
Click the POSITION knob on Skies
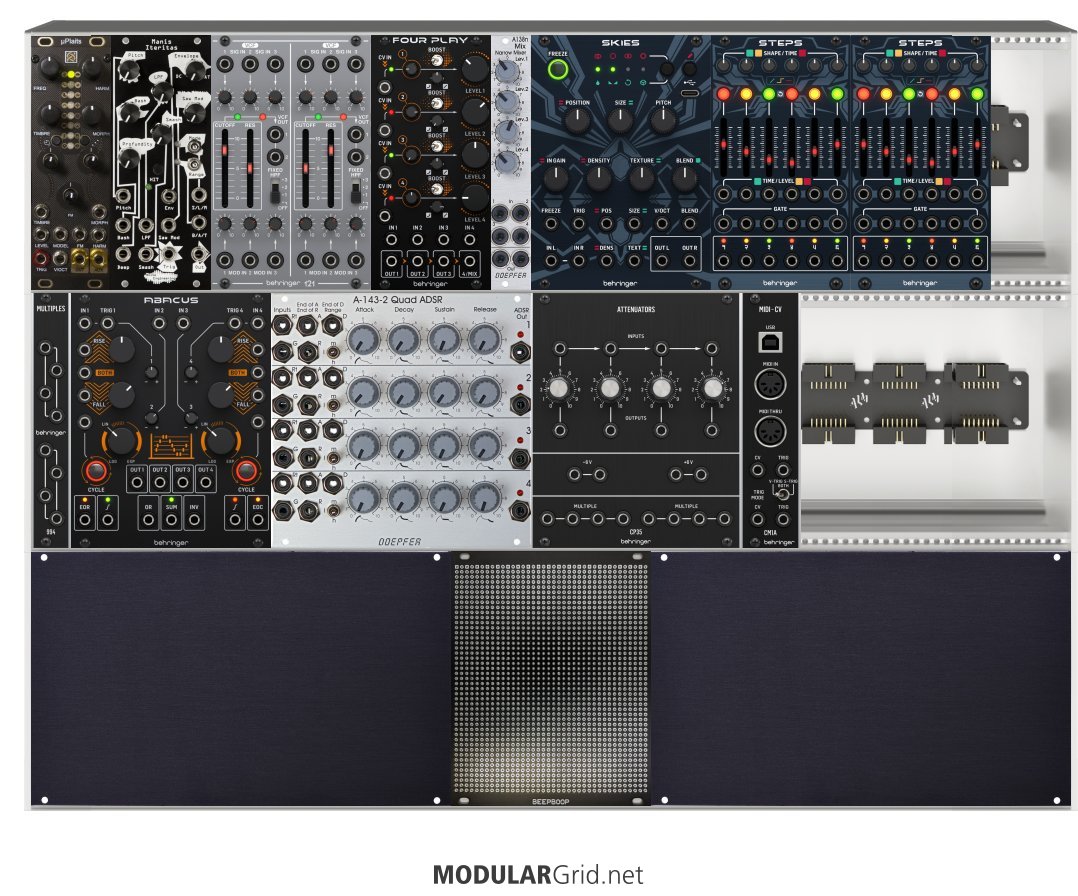coord(577,120)
